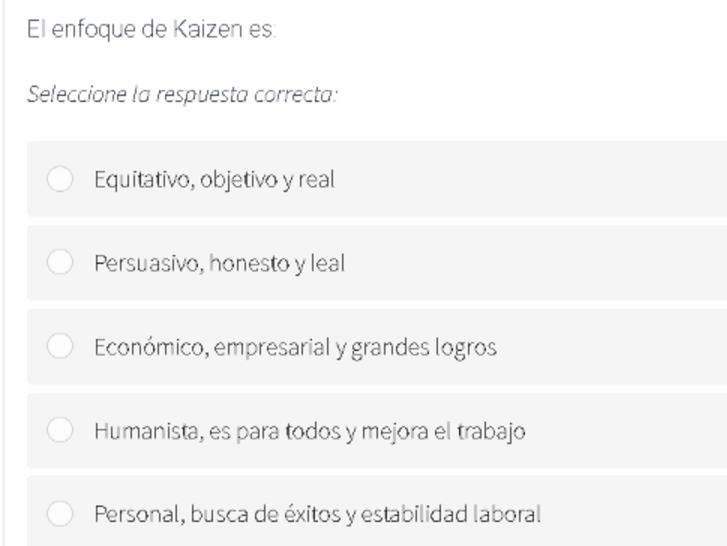
Task: Pick the Personal, busca de éxitos radio button
Action: (x=60, y=514)
